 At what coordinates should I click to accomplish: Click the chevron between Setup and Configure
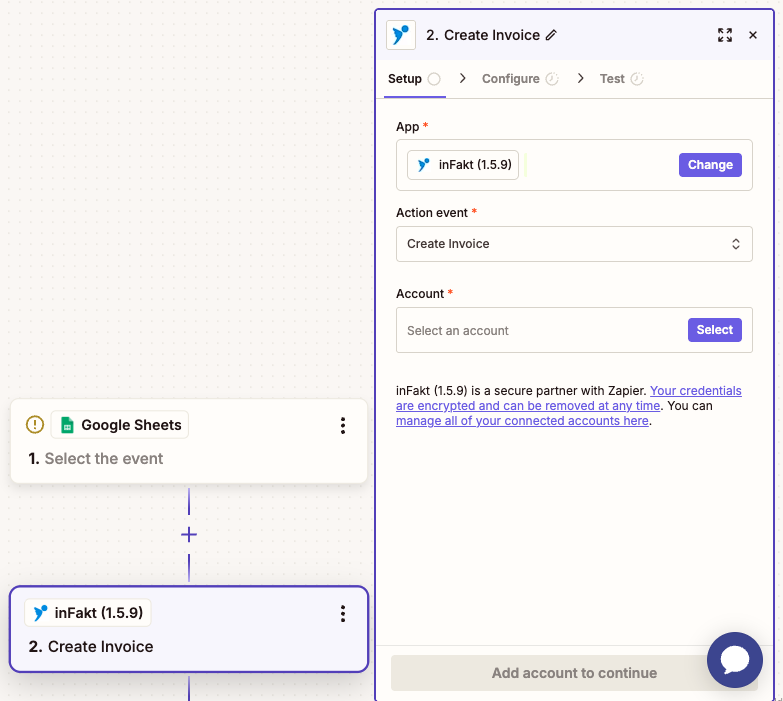[462, 78]
